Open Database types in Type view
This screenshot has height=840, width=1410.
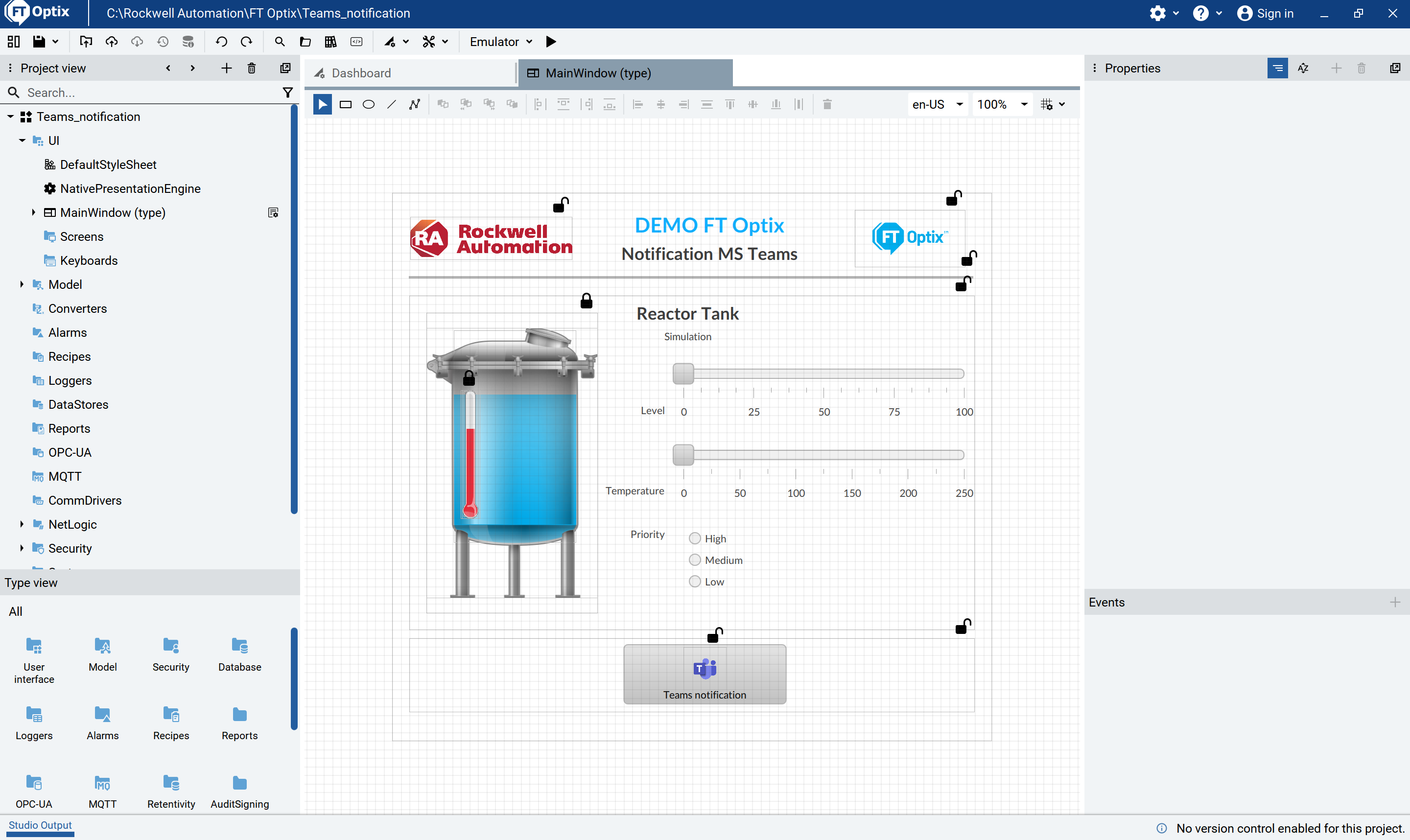[x=239, y=654]
